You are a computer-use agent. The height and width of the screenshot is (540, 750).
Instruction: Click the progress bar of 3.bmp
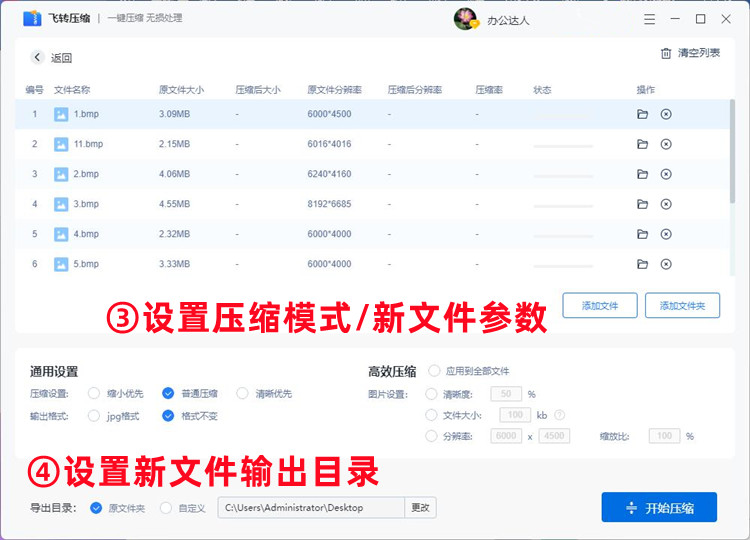[x=563, y=206]
